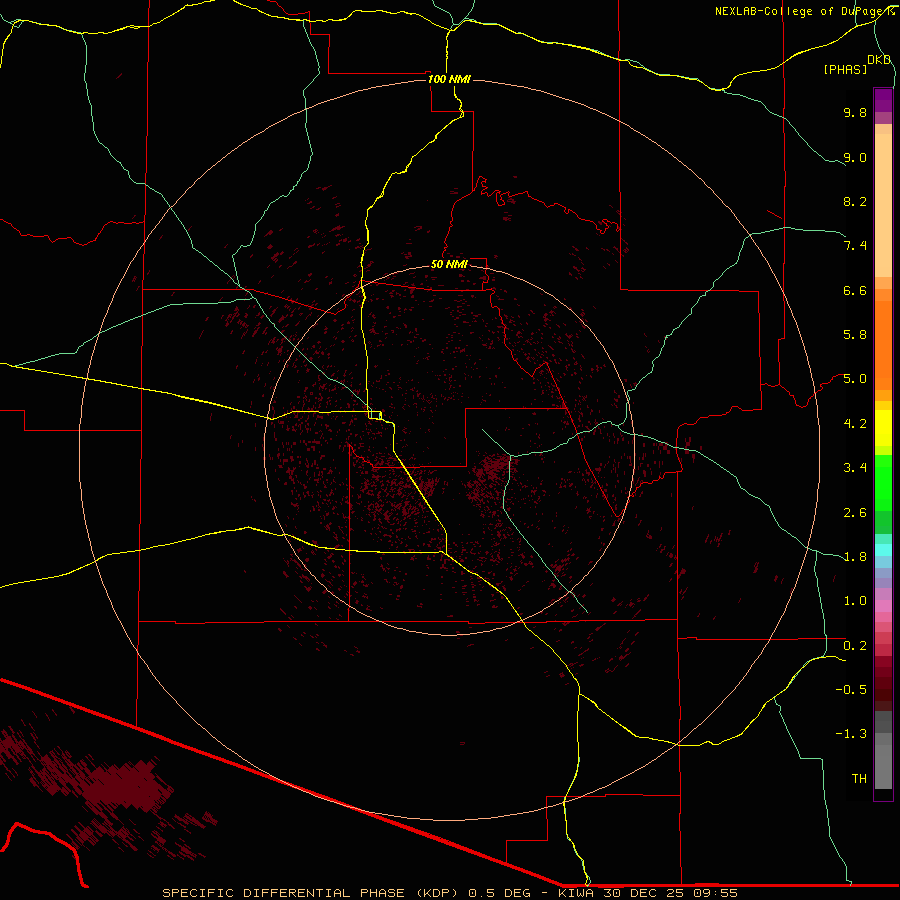Select the -0.5 legend value label

pyautogui.click(x=854, y=690)
